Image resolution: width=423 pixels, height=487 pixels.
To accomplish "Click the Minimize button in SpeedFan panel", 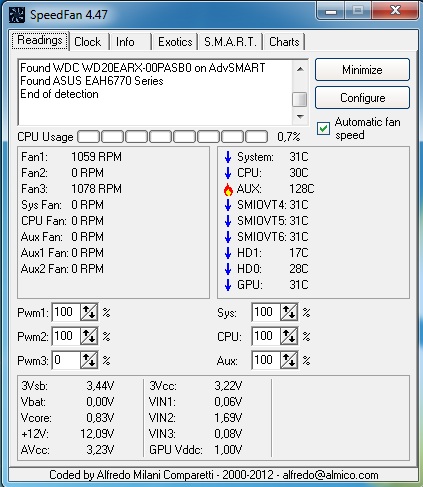I will [362, 70].
